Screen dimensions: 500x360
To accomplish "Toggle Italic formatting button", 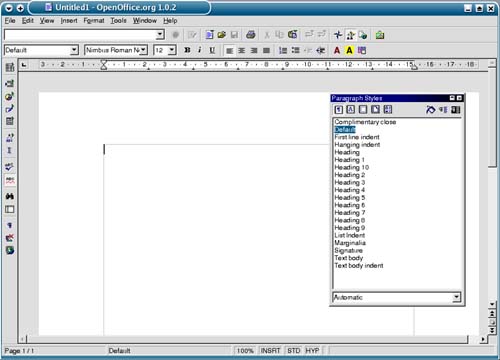I will [200, 50].
